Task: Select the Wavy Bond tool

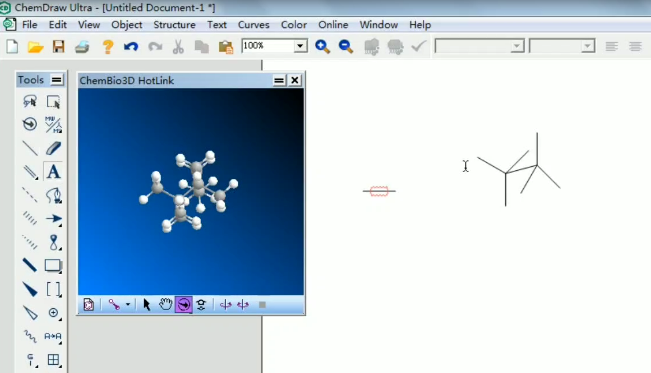Action: [x=30, y=336]
